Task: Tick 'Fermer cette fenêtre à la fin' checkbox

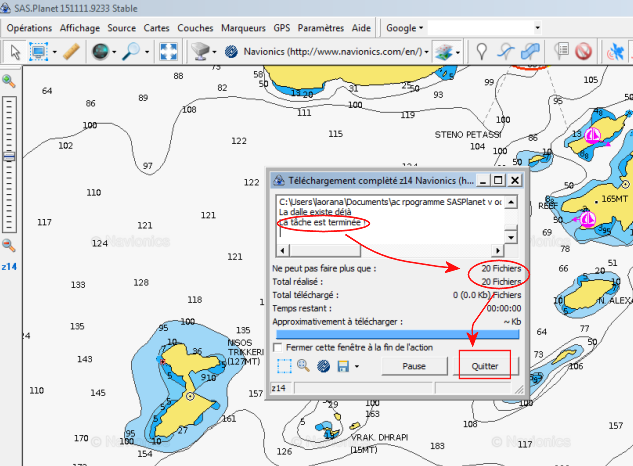Action: coord(277,347)
